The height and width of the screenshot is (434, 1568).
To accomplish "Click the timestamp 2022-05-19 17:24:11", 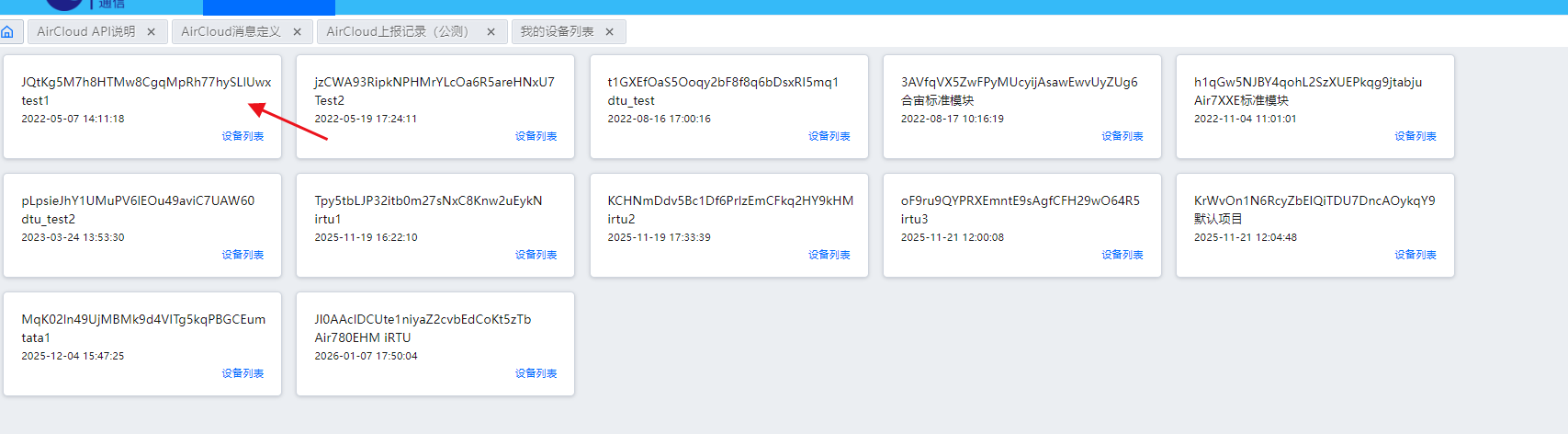I will click(x=366, y=119).
